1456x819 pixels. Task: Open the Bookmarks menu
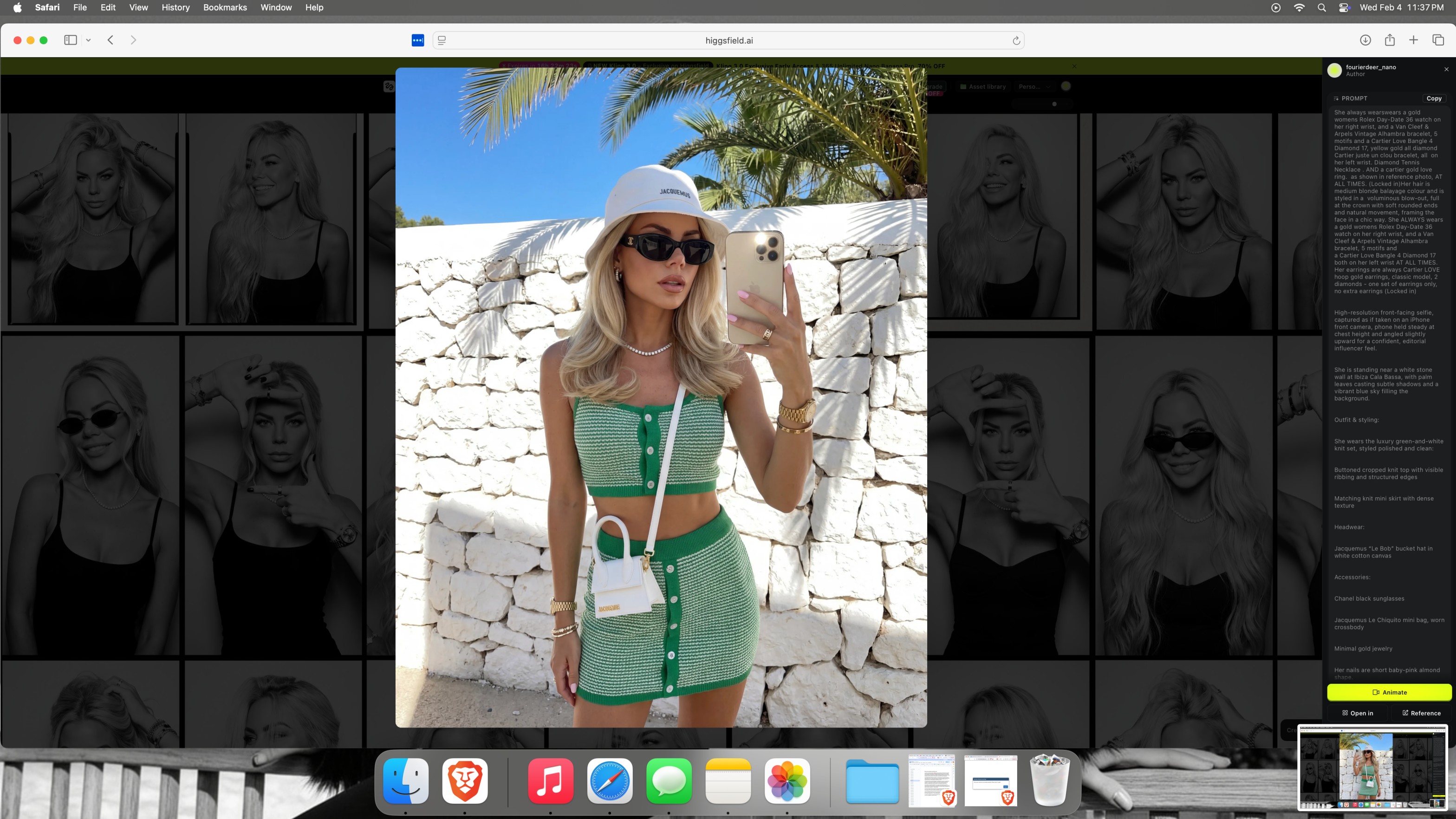pos(224,7)
